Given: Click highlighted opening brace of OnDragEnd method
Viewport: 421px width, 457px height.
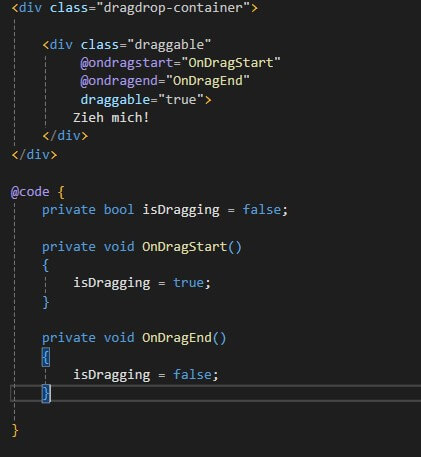Looking at the screenshot, I should (46, 357).
